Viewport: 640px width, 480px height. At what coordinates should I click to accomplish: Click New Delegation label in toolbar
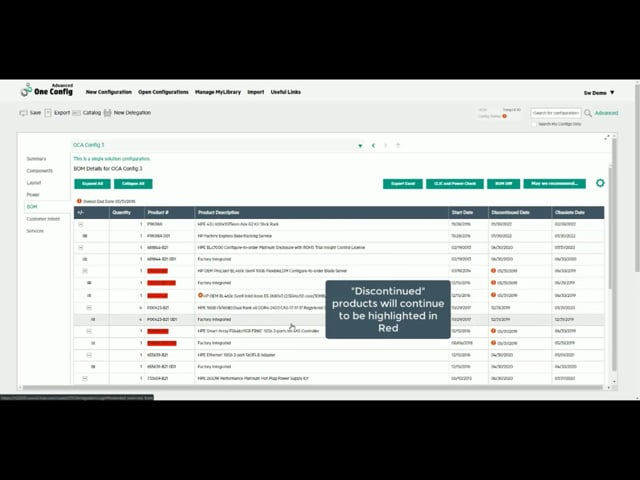pyautogui.click(x=132, y=113)
